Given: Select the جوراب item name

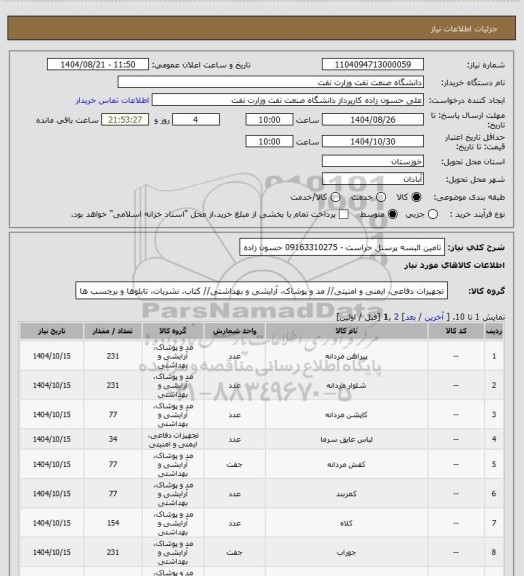Looking at the screenshot, I should pyautogui.click(x=346, y=552).
